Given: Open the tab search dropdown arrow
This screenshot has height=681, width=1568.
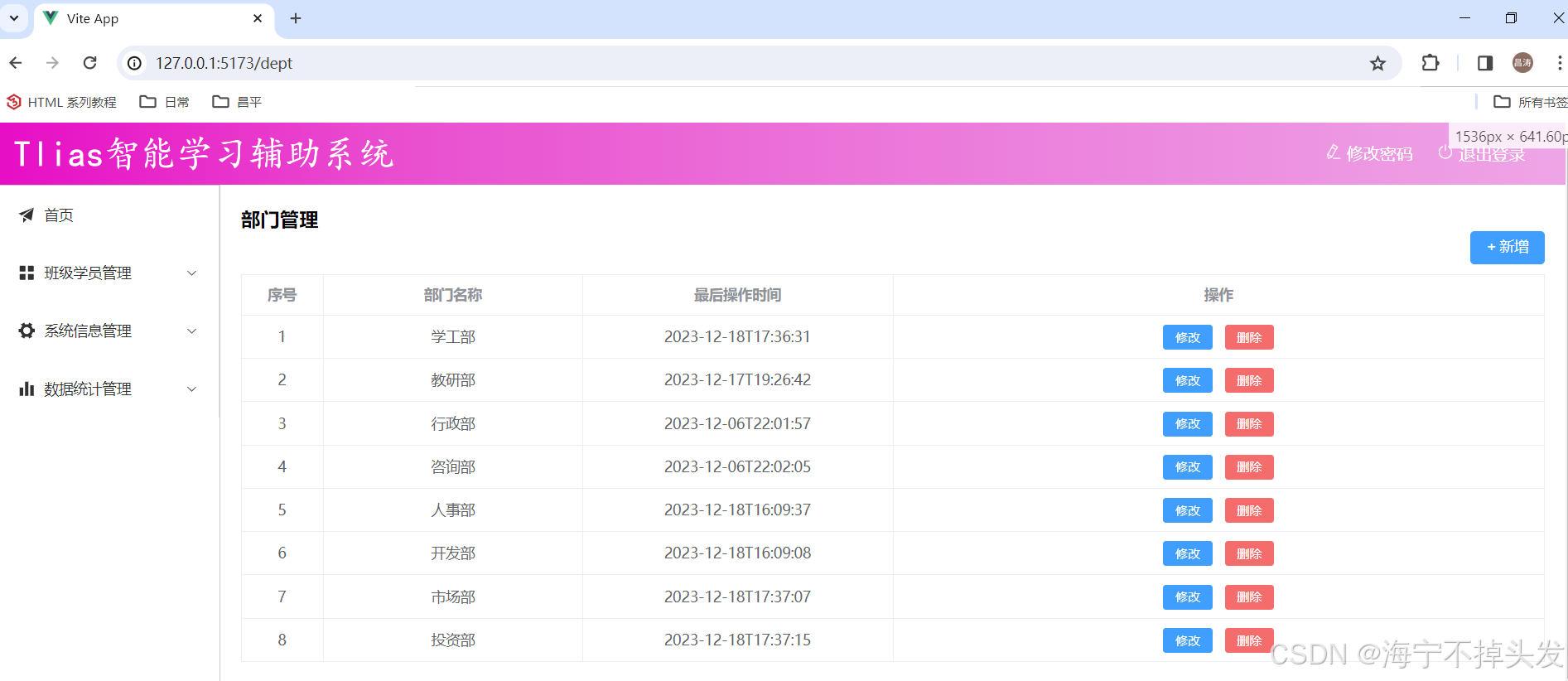Looking at the screenshot, I should click(x=14, y=18).
